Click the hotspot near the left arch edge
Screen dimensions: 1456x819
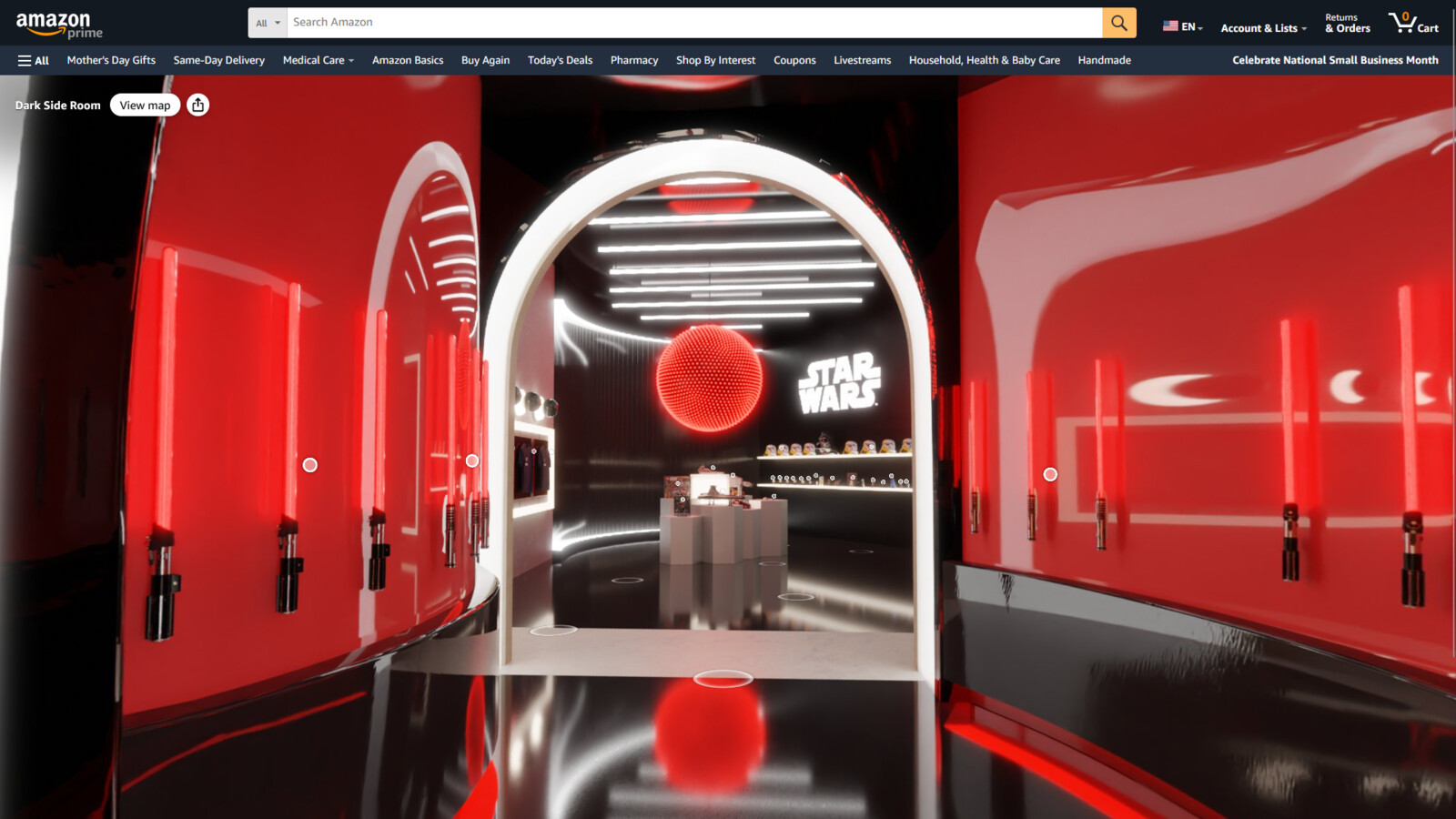472,460
